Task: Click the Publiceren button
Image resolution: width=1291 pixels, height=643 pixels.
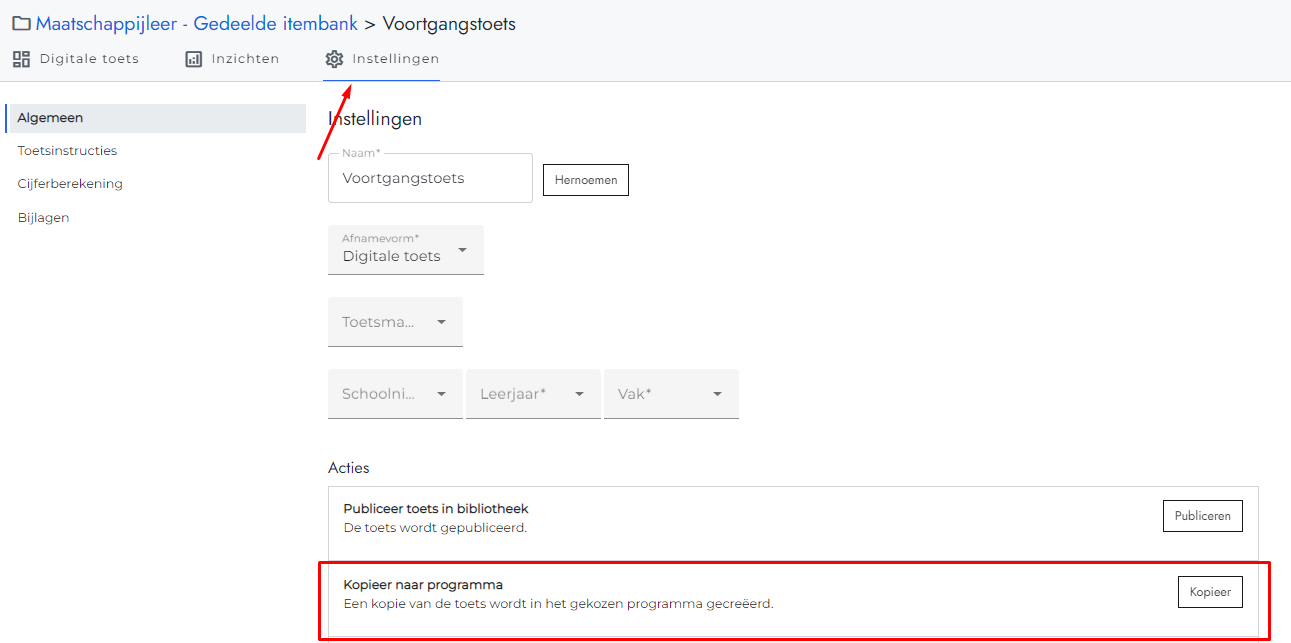Action: [1202, 516]
